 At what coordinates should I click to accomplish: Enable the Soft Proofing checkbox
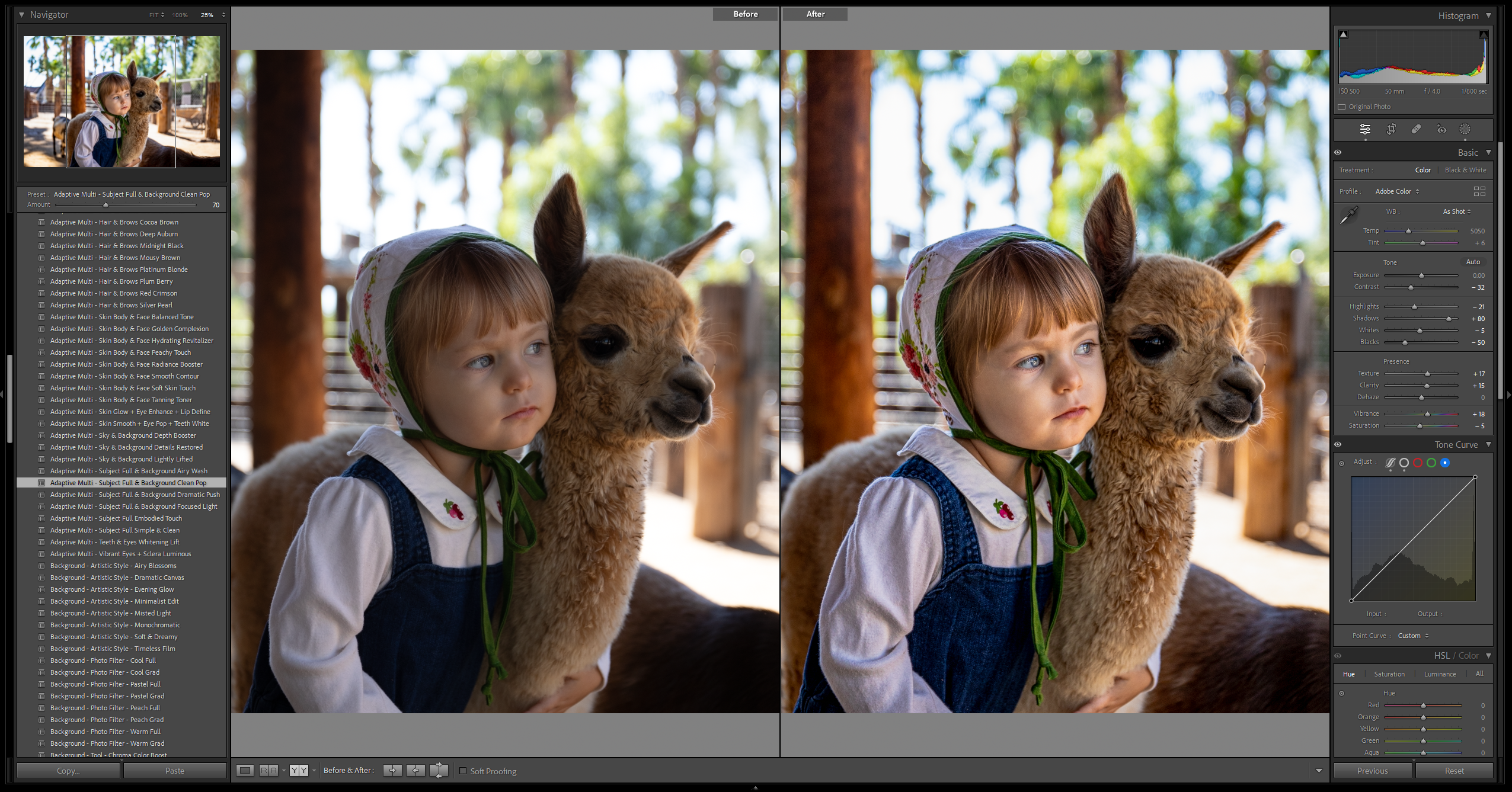[x=463, y=771]
